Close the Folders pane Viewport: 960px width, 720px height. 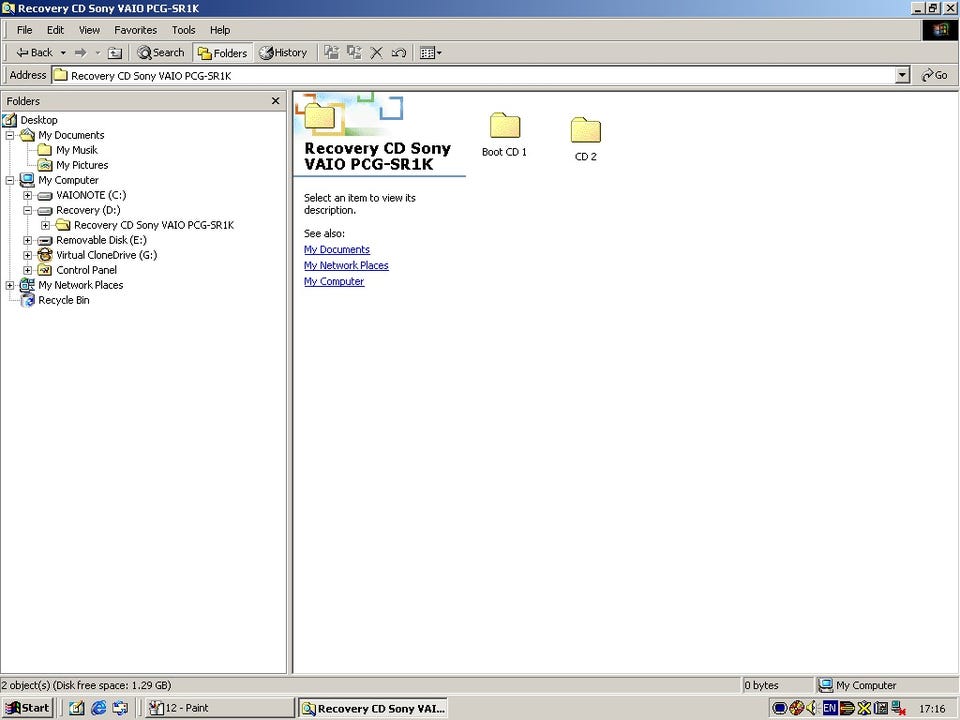point(276,101)
